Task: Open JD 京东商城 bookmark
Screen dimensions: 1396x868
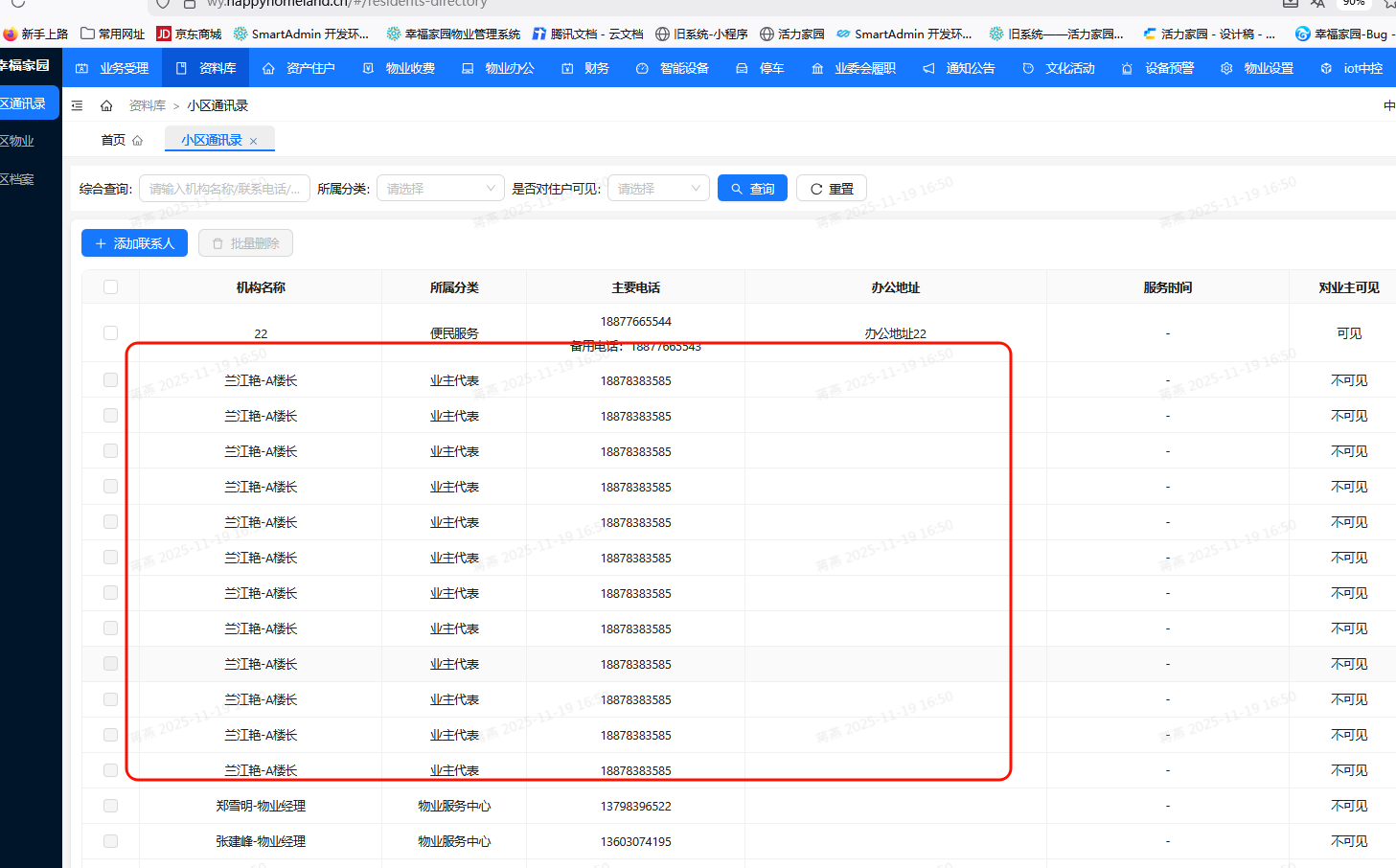Action: [x=189, y=34]
